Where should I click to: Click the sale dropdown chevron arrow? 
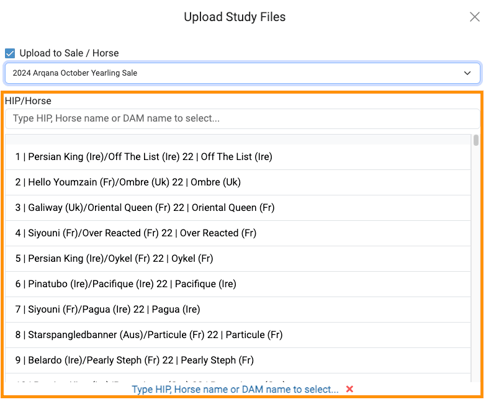(x=467, y=73)
